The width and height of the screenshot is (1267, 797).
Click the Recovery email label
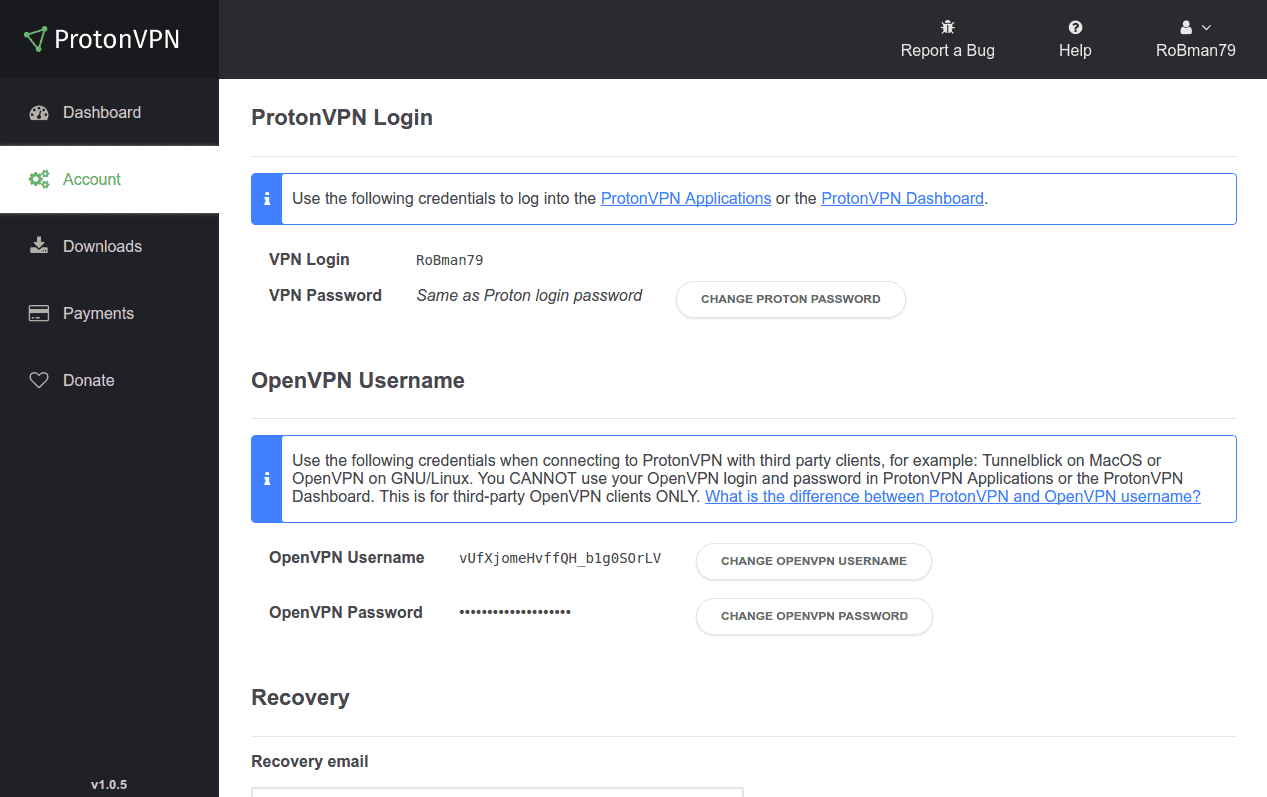click(310, 761)
